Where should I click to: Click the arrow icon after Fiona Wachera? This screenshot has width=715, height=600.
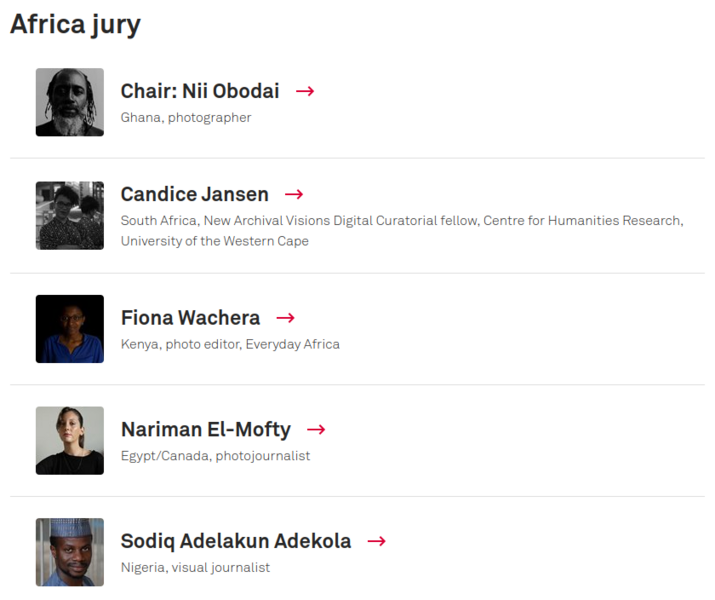285,318
